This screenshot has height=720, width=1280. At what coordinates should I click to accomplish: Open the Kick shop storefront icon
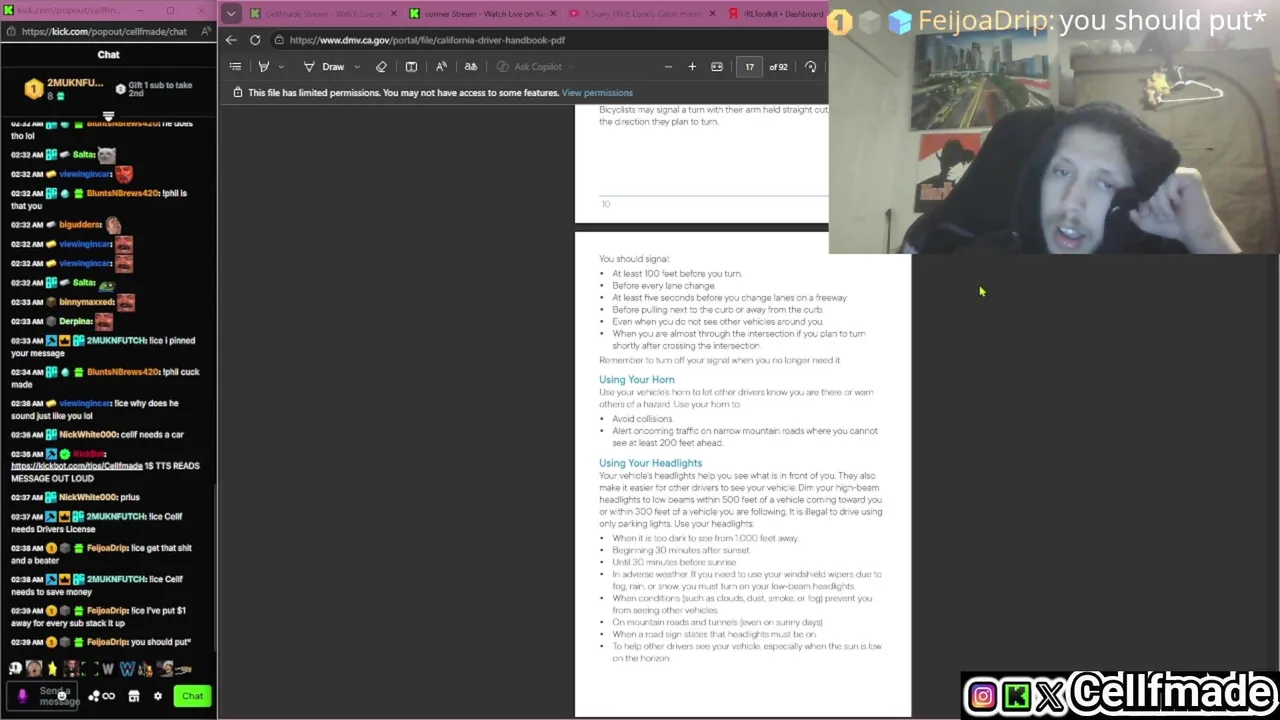pos(134,696)
